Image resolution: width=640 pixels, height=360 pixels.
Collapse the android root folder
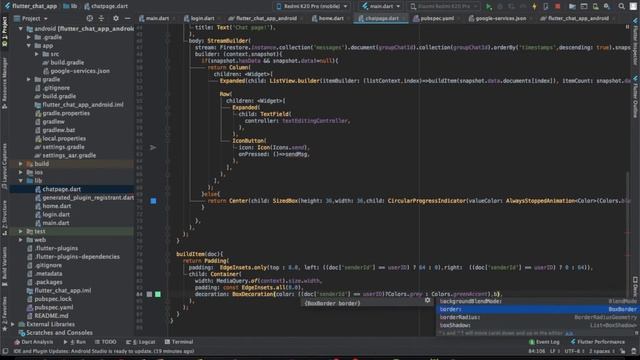pos(21,29)
